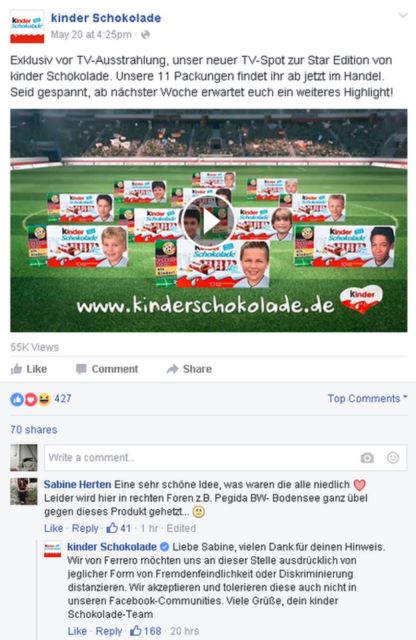The image size is (416, 640).
Task: Open the 70 shares link
Action: tap(34, 430)
